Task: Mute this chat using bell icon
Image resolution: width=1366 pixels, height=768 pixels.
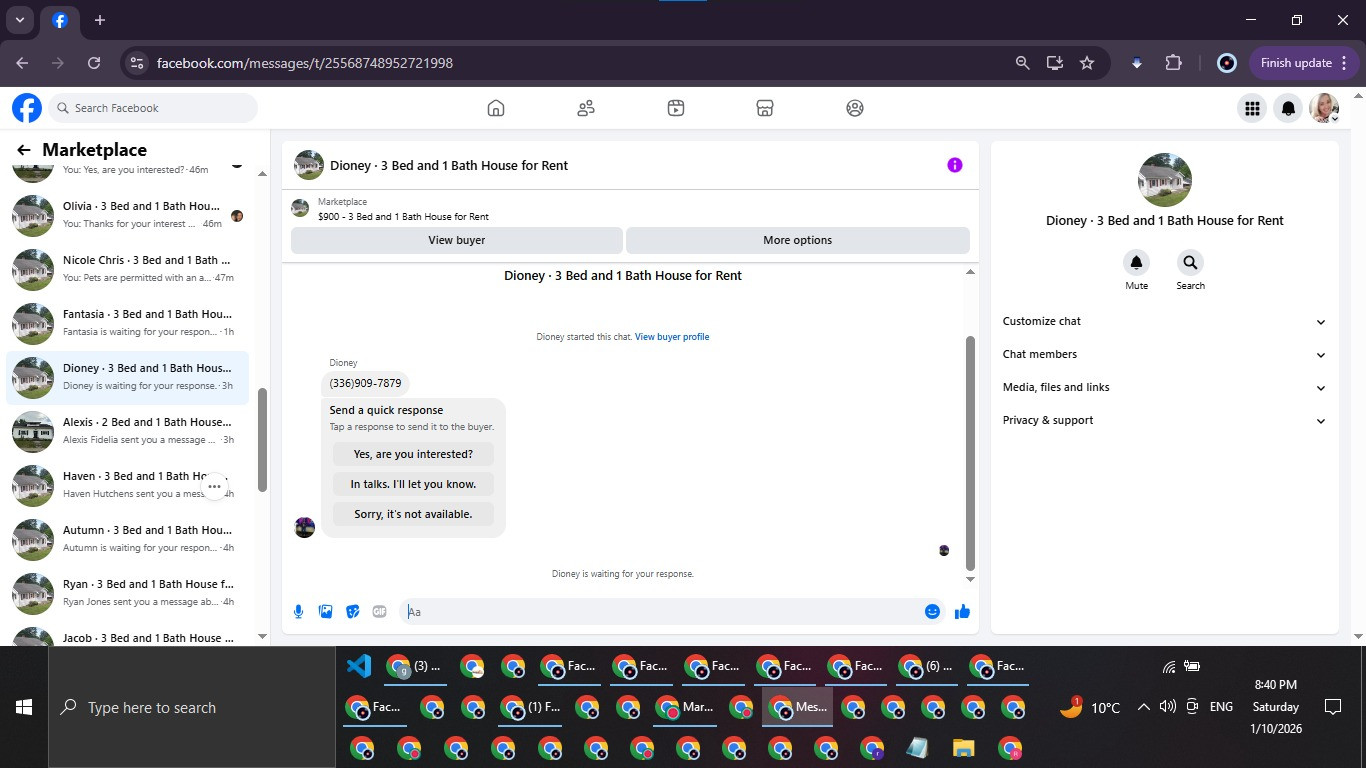Action: [1136, 263]
